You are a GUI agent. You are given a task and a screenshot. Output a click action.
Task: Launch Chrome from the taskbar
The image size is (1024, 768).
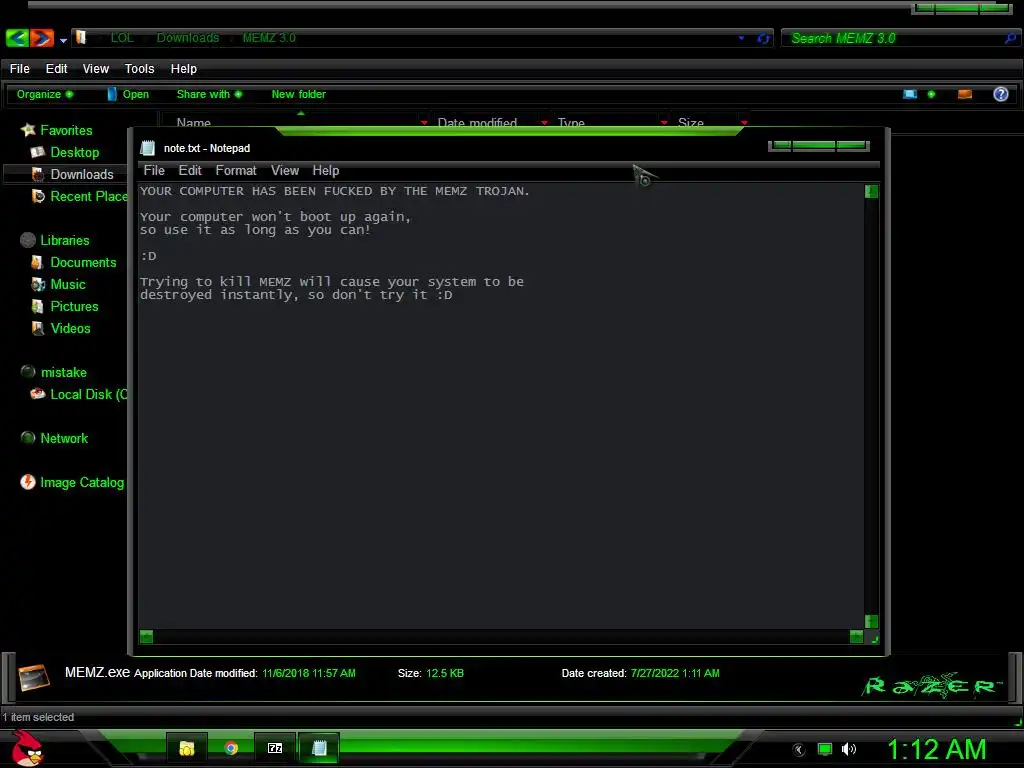[231, 748]
